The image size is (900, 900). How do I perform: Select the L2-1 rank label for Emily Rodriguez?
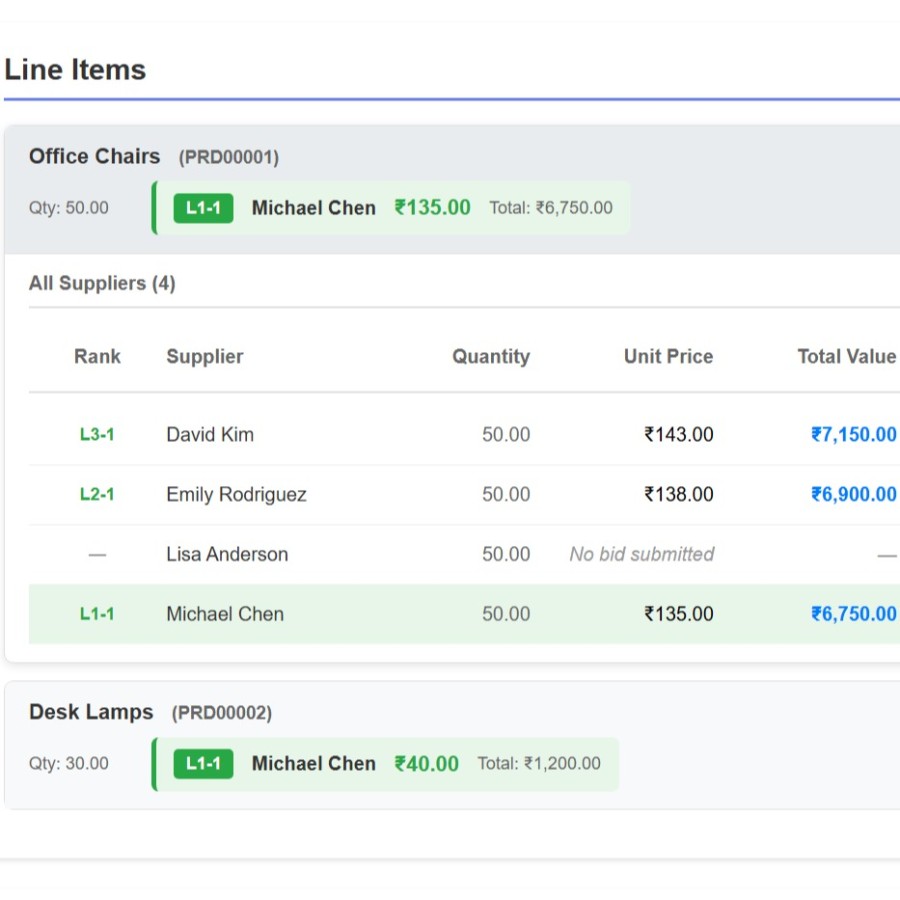pos(97,495)
